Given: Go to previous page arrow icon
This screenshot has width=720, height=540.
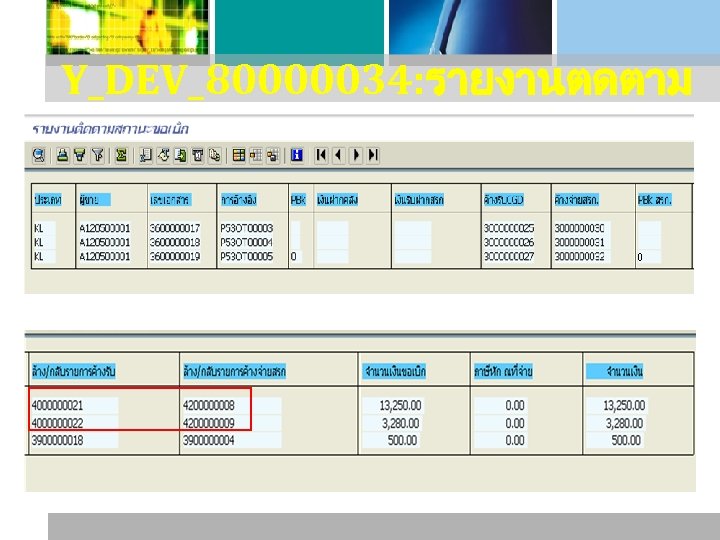Looking at the screenshot, I should (x=338, y=155).
